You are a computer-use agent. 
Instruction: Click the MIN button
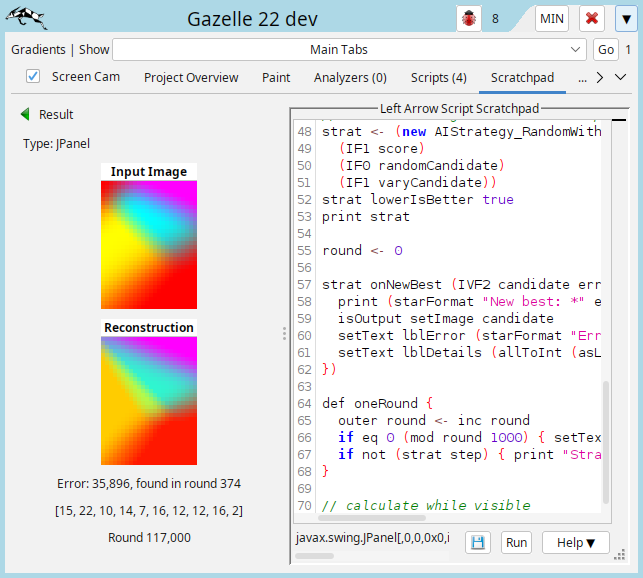pos(552,18)
